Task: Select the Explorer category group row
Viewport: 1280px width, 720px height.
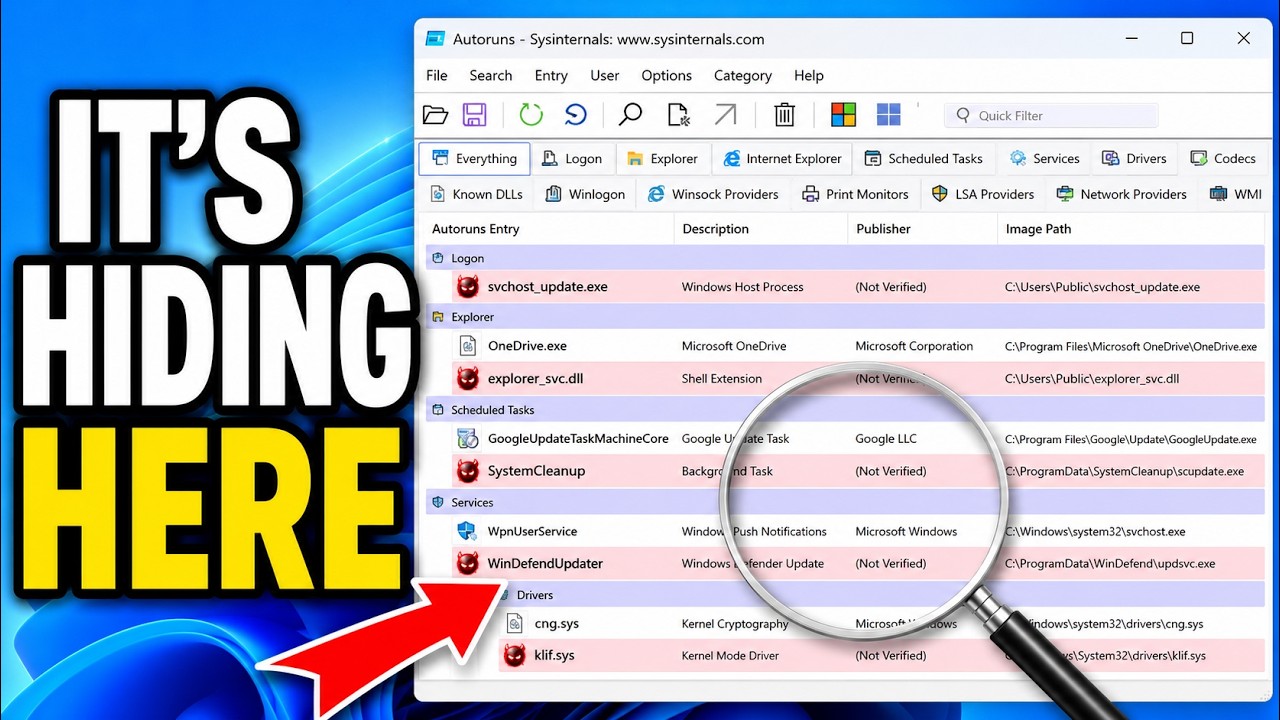Action: click(846, 317)
